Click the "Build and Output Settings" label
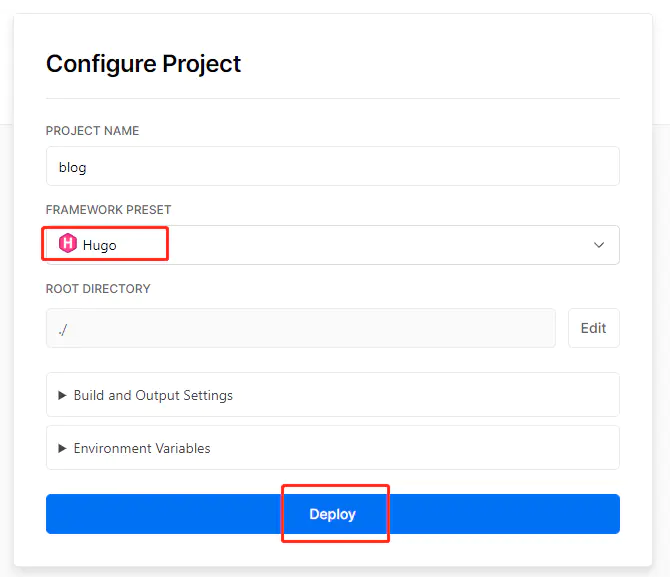The image size is (670, 577). point(153,395)
